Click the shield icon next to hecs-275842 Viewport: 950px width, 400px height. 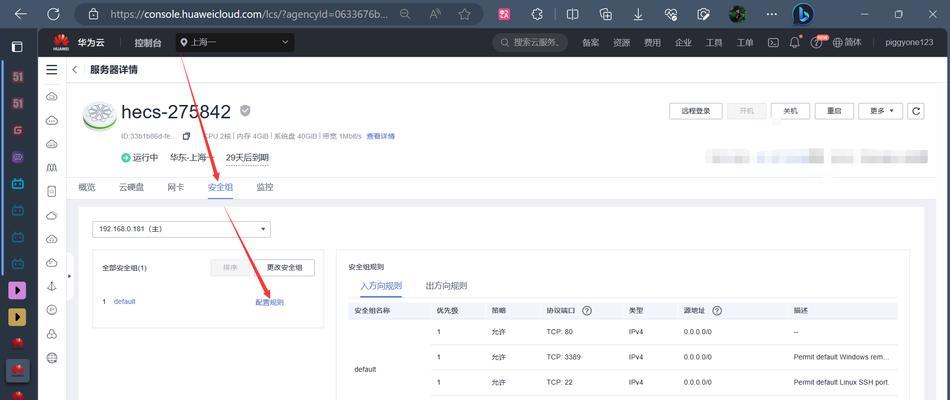point(245,111)
